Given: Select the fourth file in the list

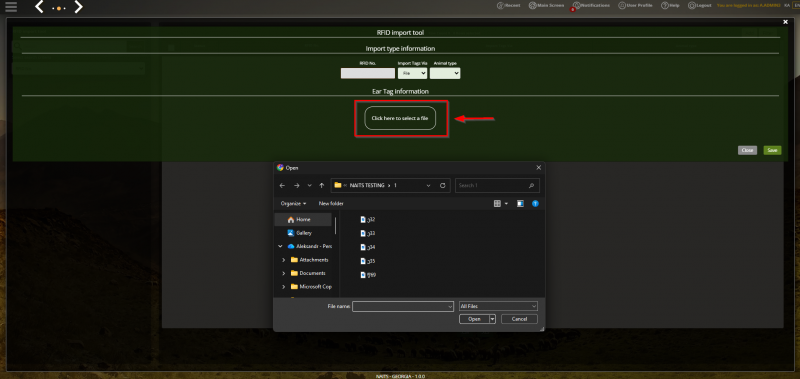Looking at the screenshot, I should coord(368,261).
